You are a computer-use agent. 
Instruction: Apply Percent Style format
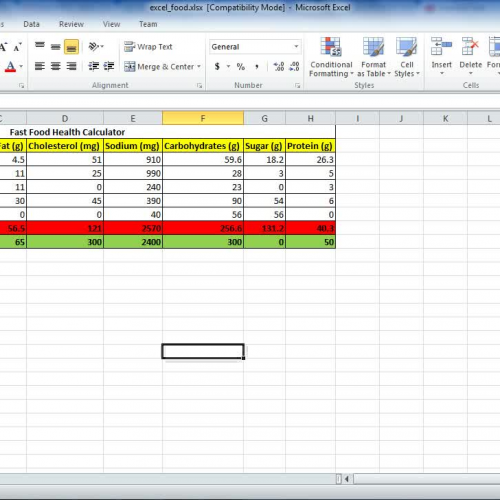tap(241, 66)
